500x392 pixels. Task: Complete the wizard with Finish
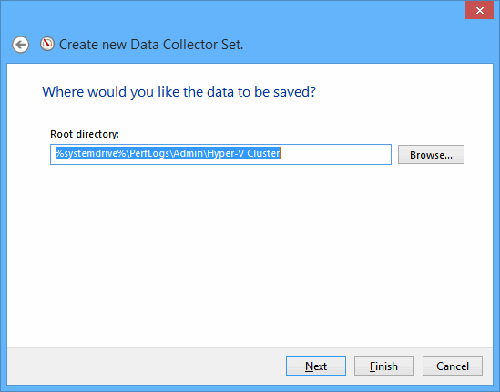[x=384, y=366]
